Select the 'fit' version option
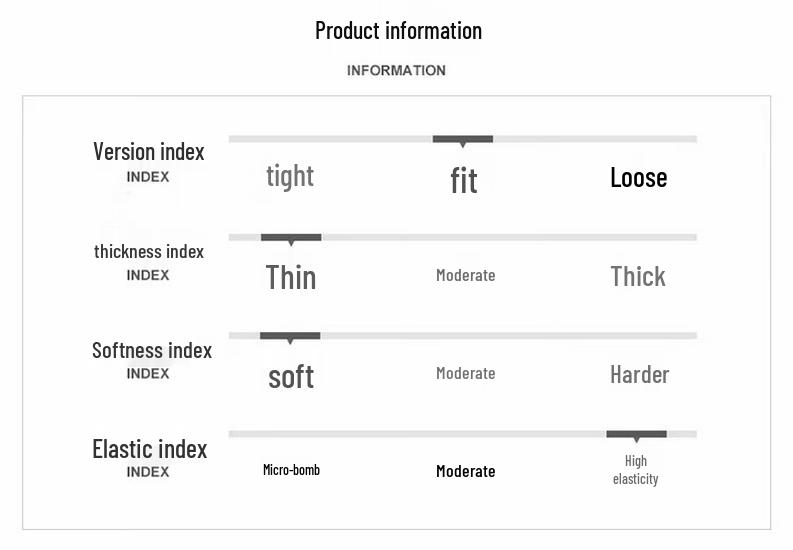The width and height of the screenshot is (793, 550). [x=464, y=181]
